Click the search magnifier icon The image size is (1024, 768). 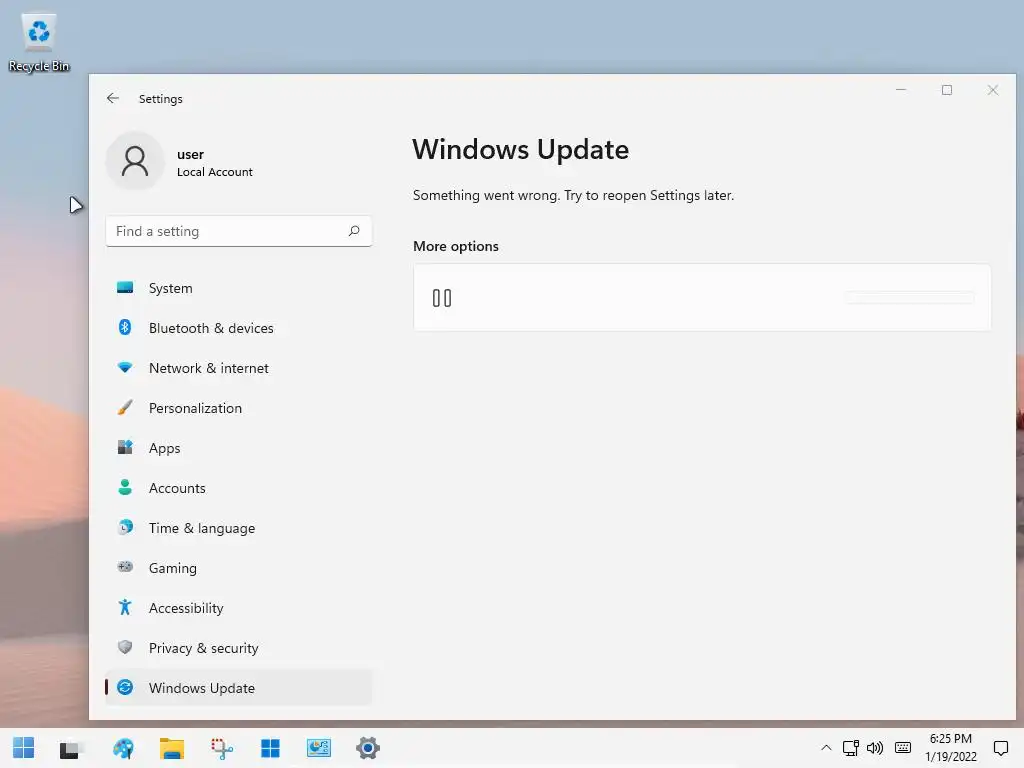[354, 231]
